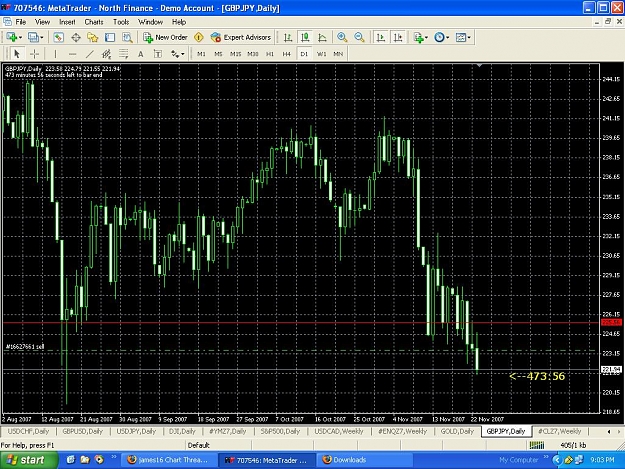Open the Help menu
The height and width of the screenshot is (469, 625).
click(179, 22)
